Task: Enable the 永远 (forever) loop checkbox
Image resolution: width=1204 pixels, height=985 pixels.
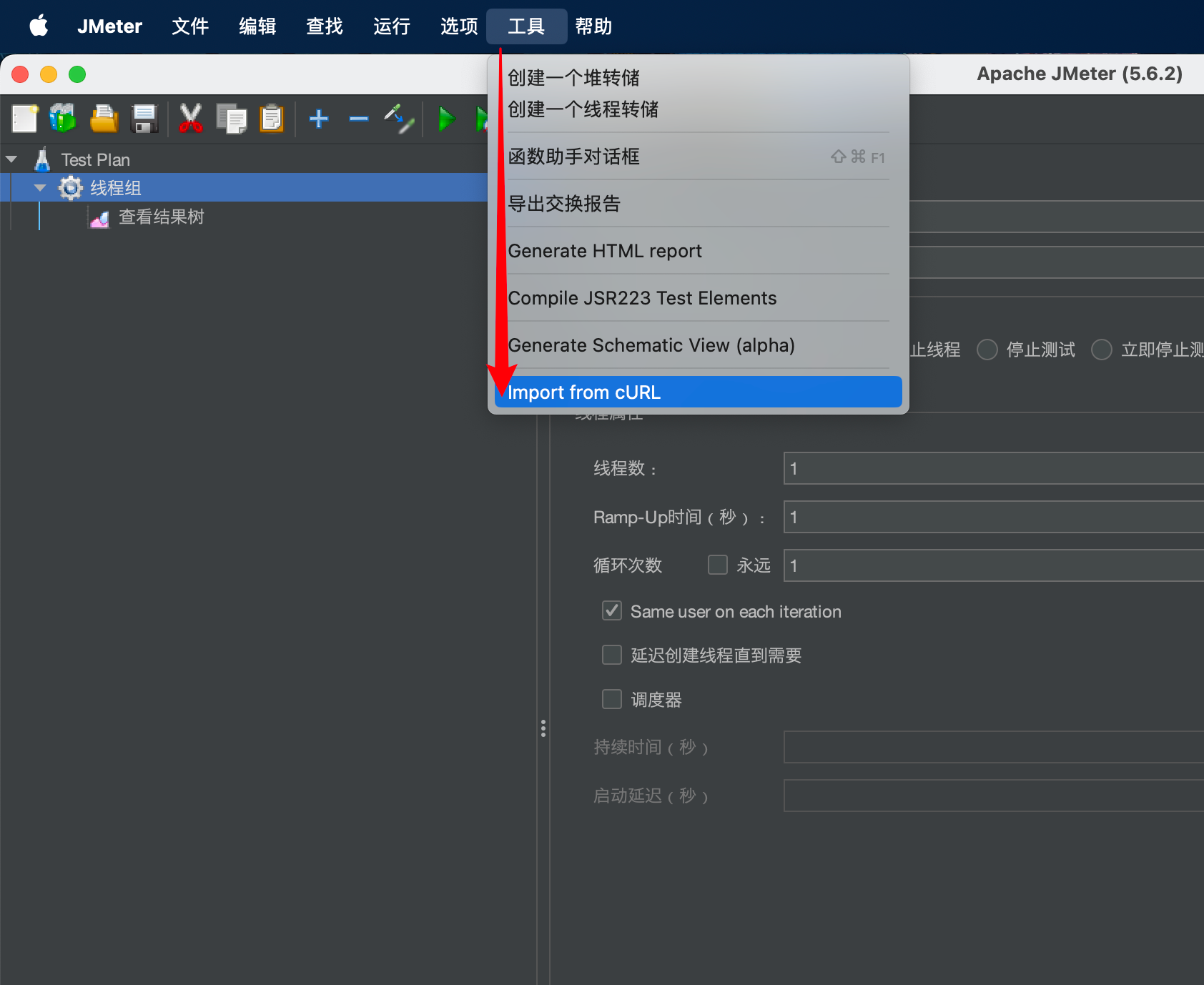Action: pos(718,565)
